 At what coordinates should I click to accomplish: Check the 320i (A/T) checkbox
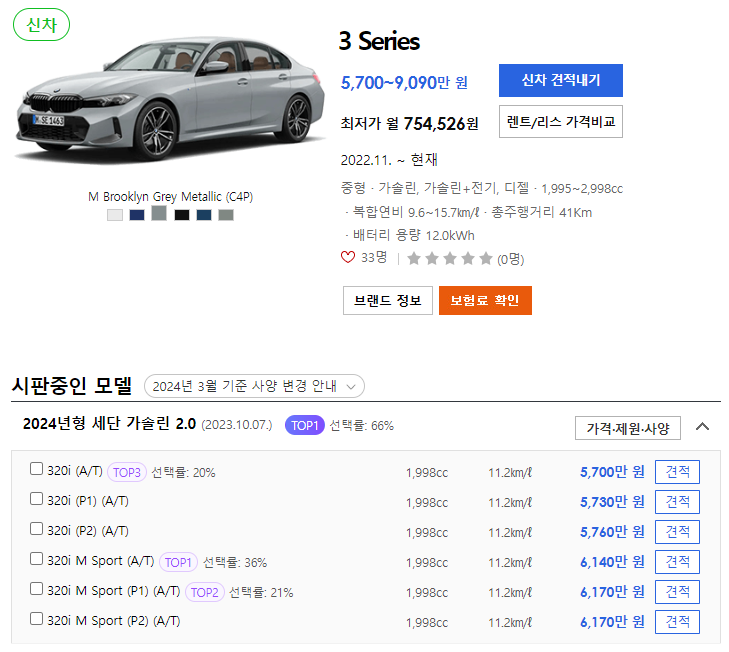[36, 469]
